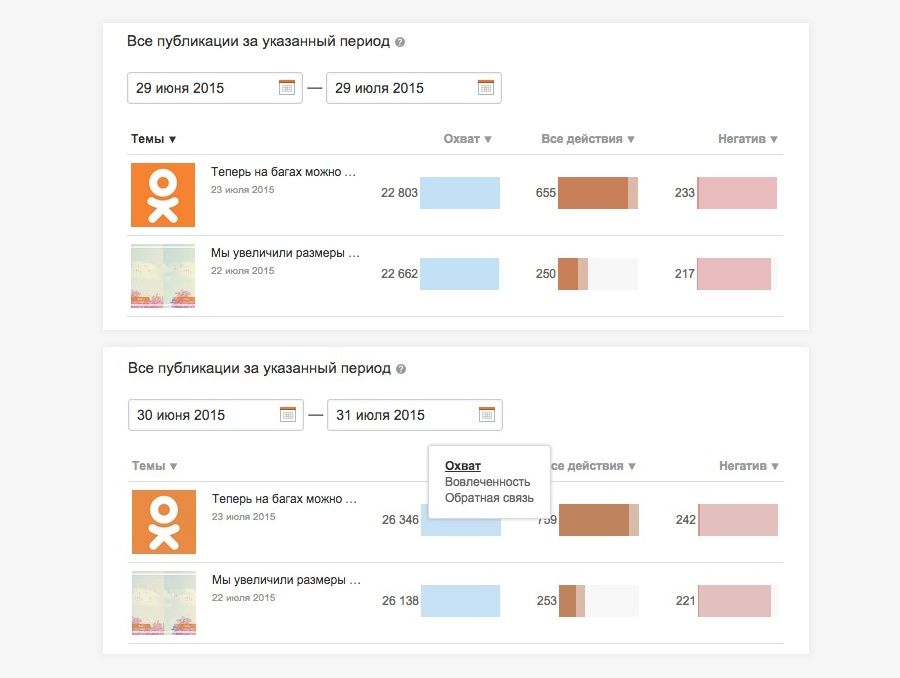
Task: Click help icon beside top panel title
Action: (x=400, y=43)
